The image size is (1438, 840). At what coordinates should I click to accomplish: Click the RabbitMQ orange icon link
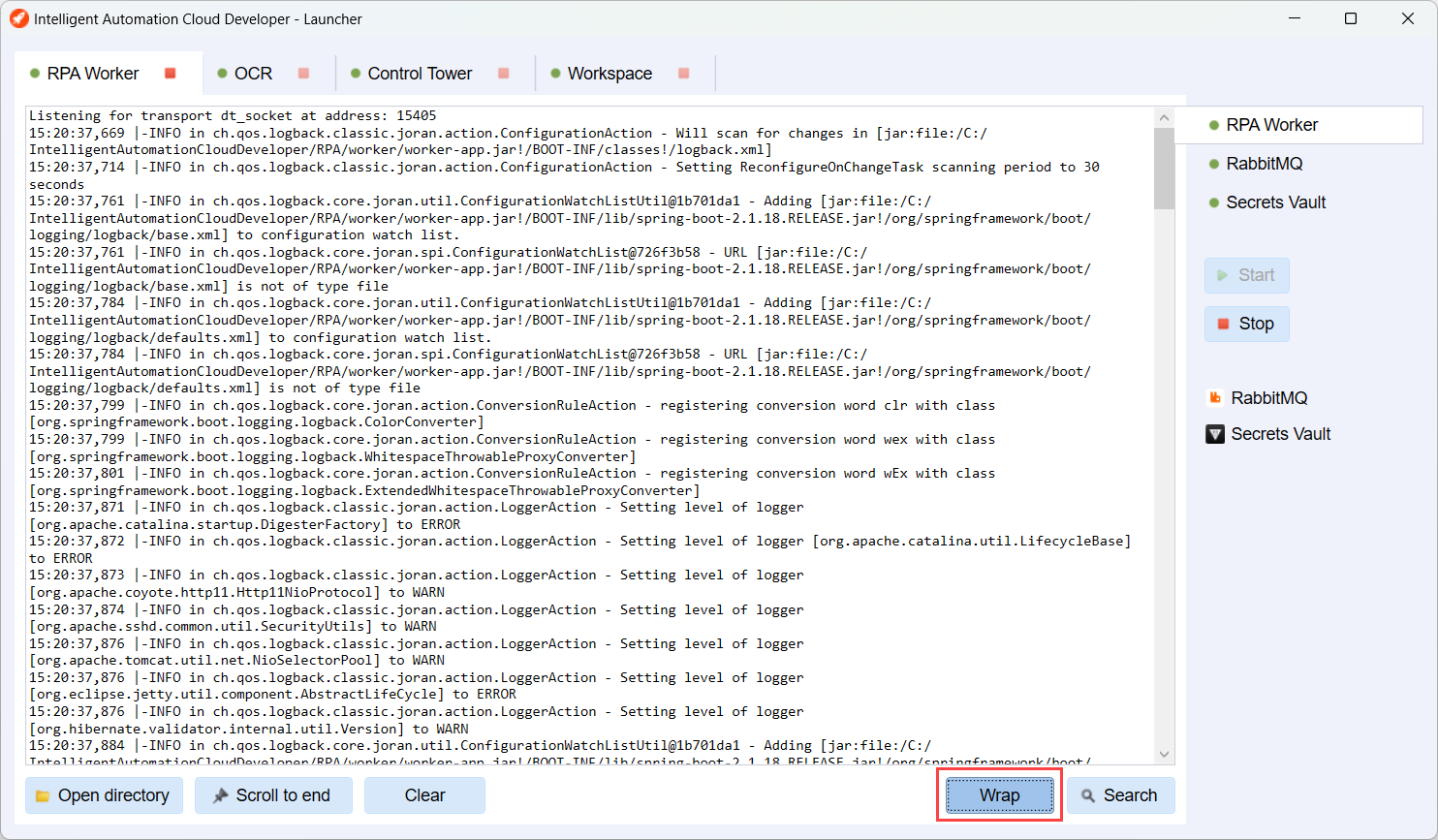(1215, 398)
